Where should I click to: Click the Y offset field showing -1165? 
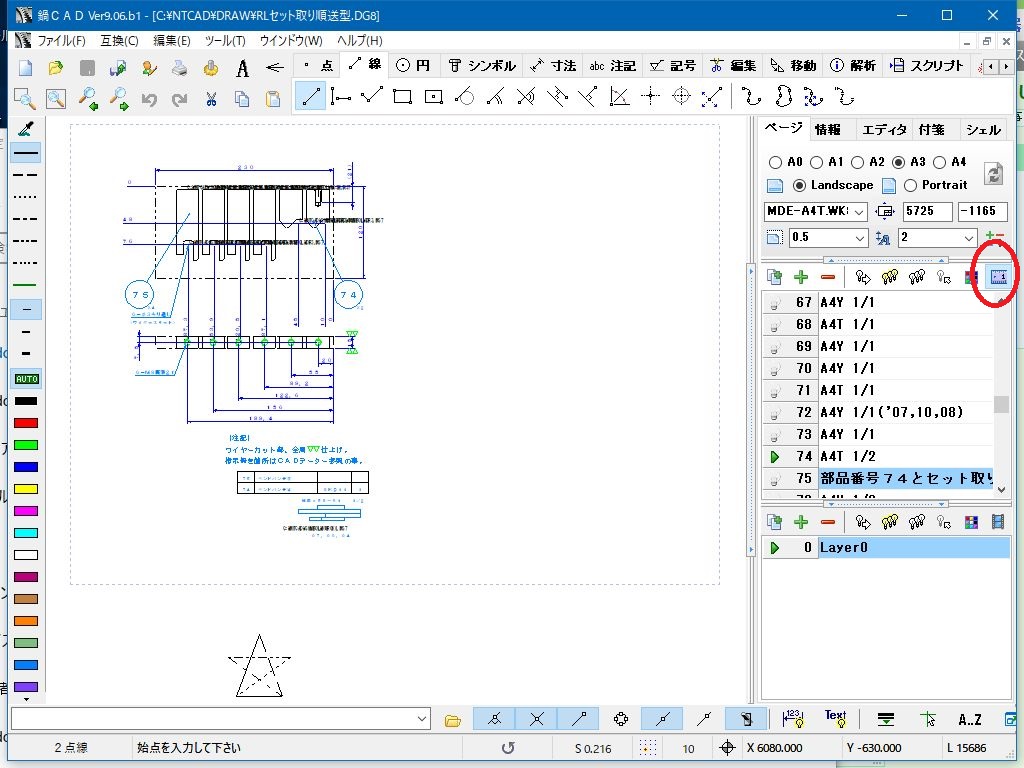(x=982, y=212)
